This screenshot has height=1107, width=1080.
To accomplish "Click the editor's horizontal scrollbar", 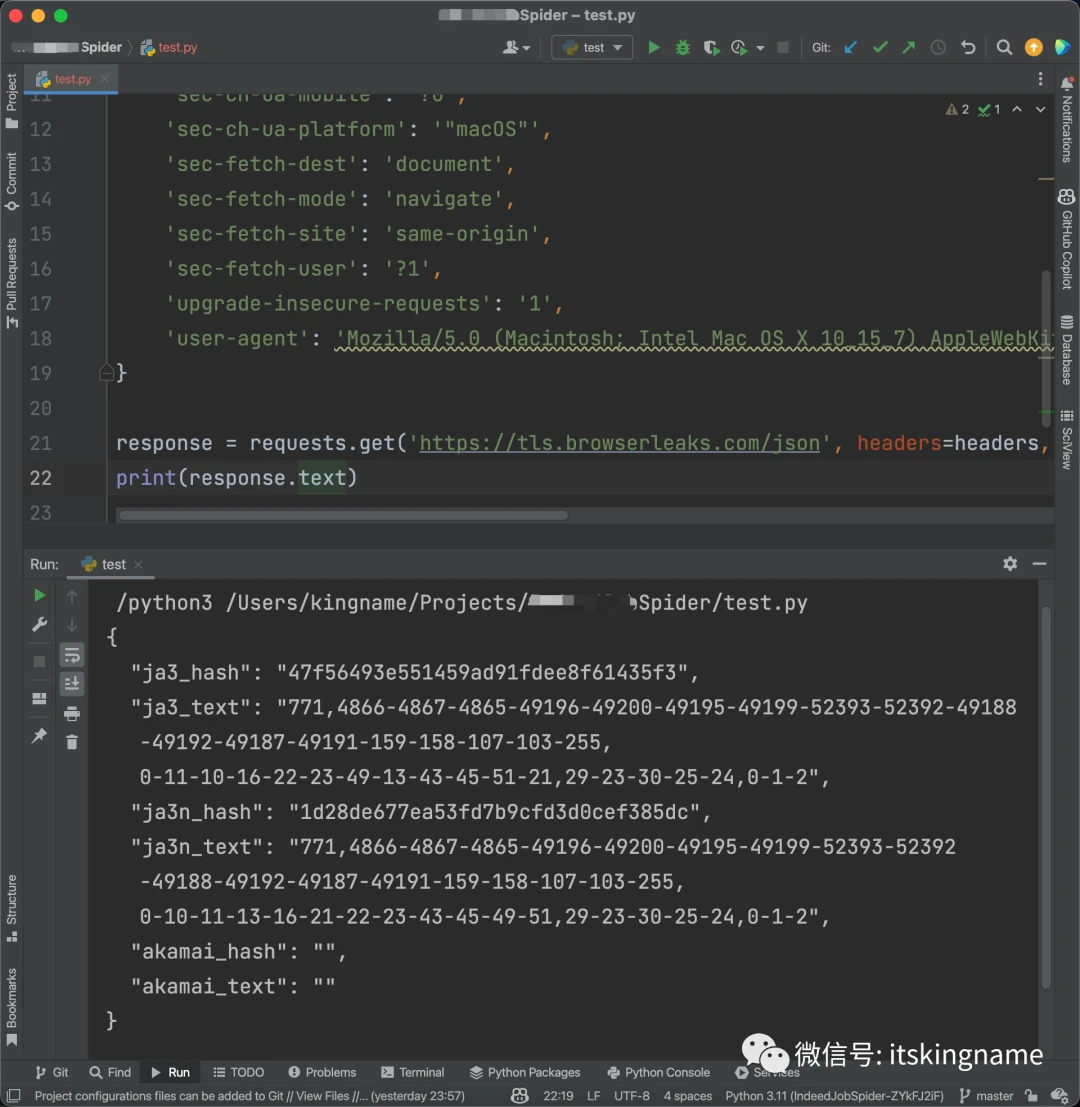I will [x=343, y=515].
